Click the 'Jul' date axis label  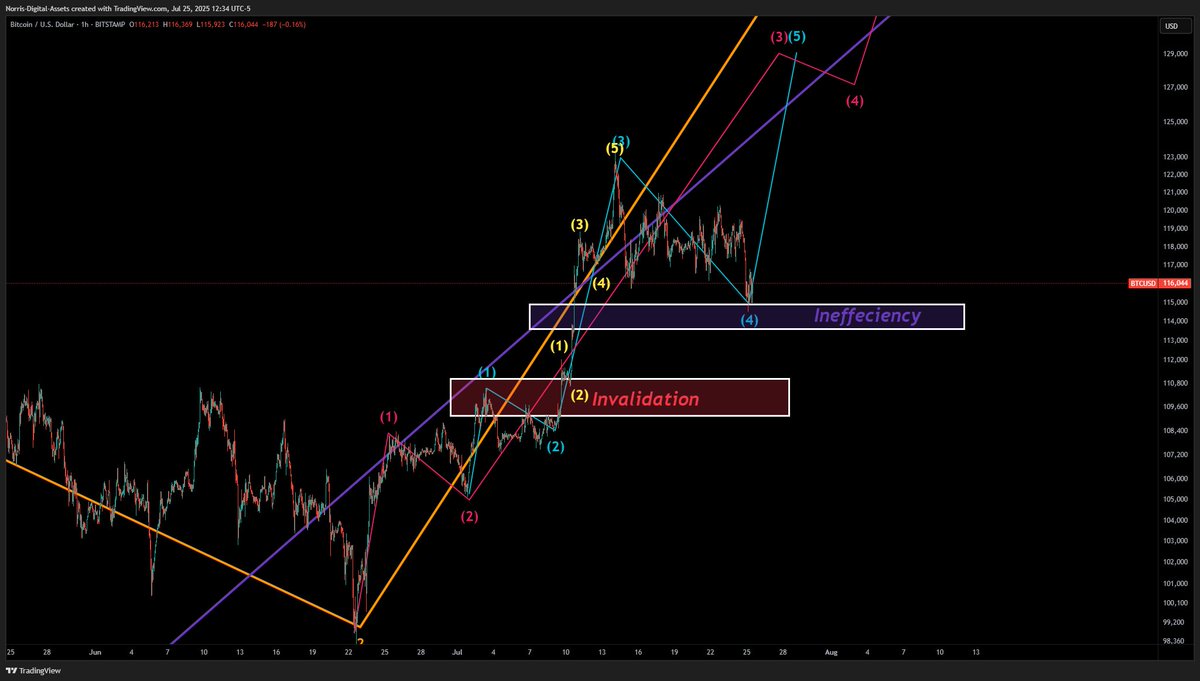coord(456,652)
